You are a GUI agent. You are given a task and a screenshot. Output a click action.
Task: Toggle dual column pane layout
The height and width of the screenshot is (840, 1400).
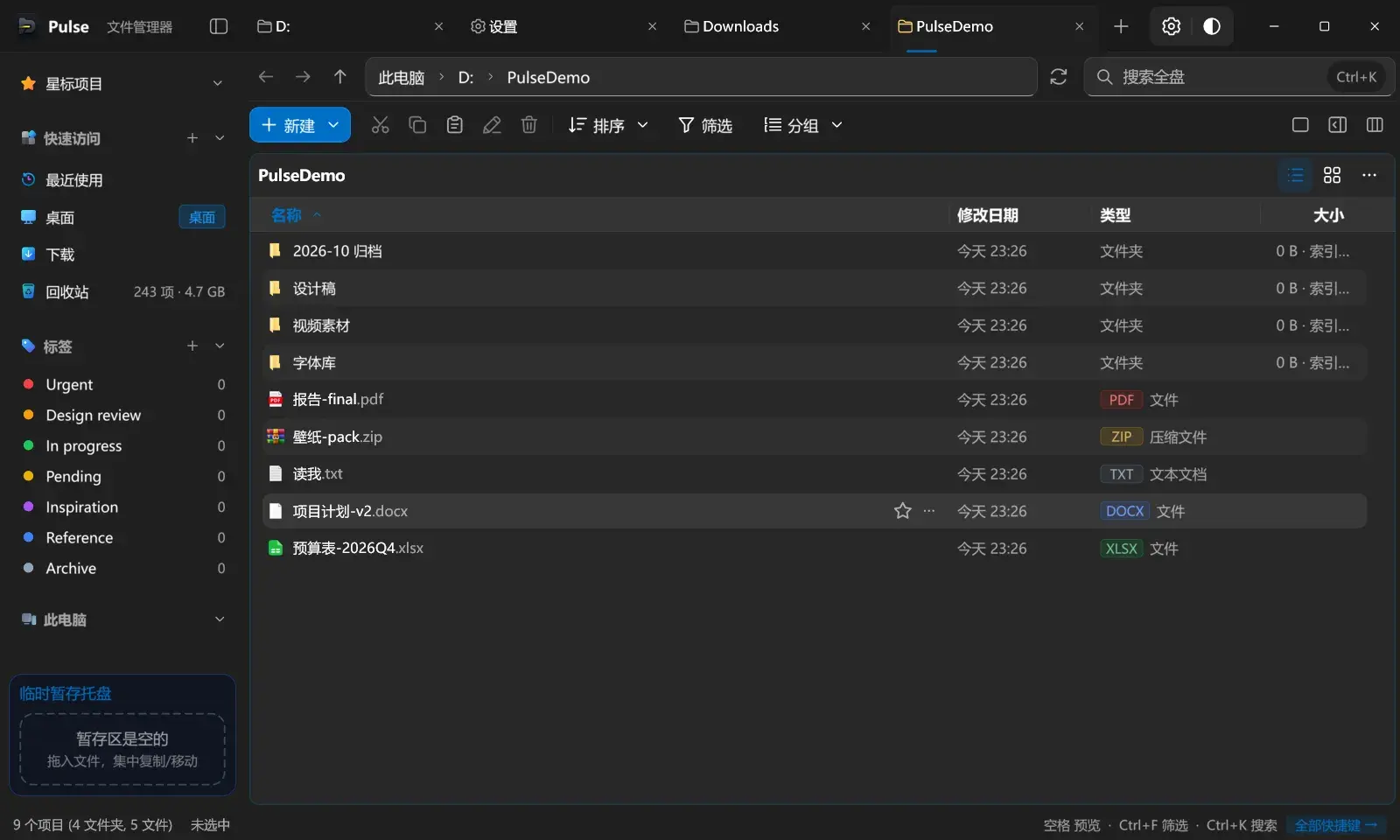click(x=1375, y=125)
